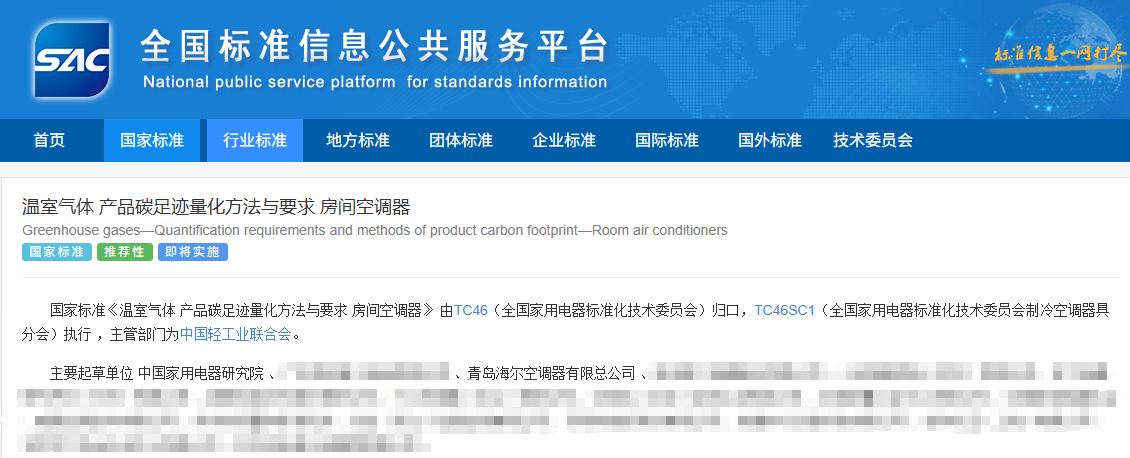Click the 全国标准信息公共服务平台 site title
The width and height of the screenshot is (1130, 458).
click(x=374, y=46)
